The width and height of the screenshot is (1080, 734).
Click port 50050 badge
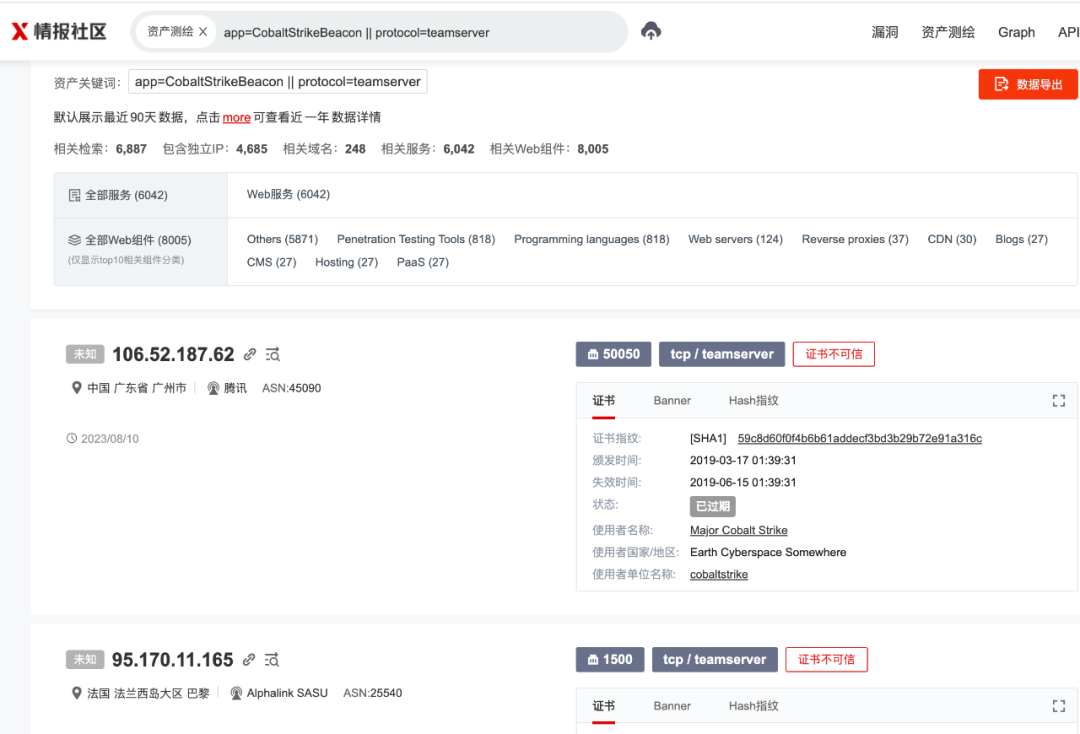[x=613, y=354]
